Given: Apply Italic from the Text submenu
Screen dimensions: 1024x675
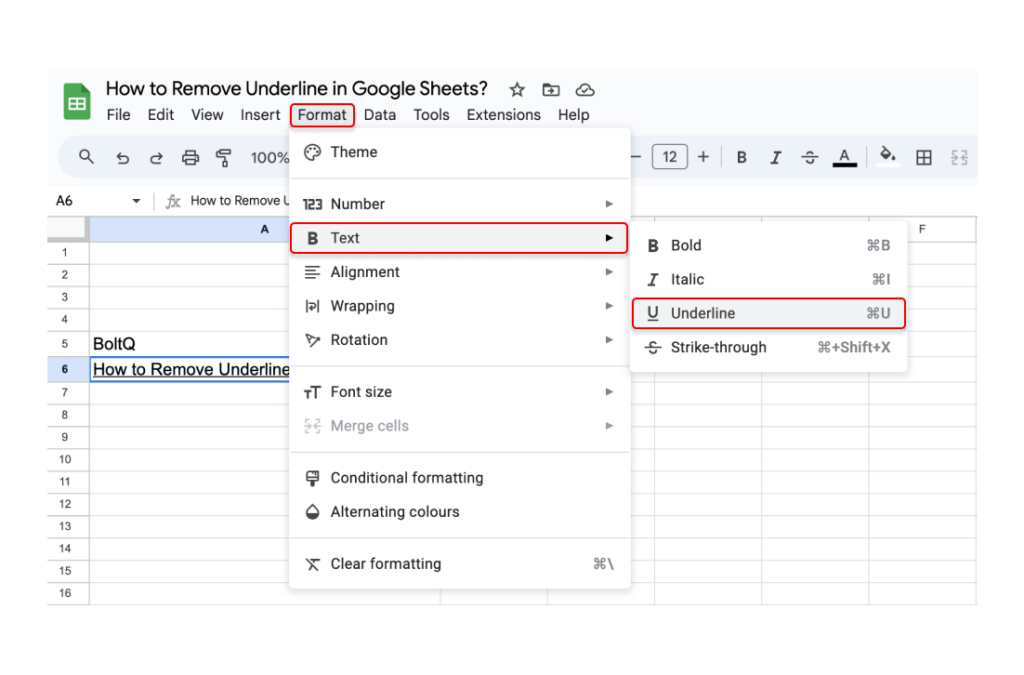Looking at the screenshot, I should coord(769,279).
